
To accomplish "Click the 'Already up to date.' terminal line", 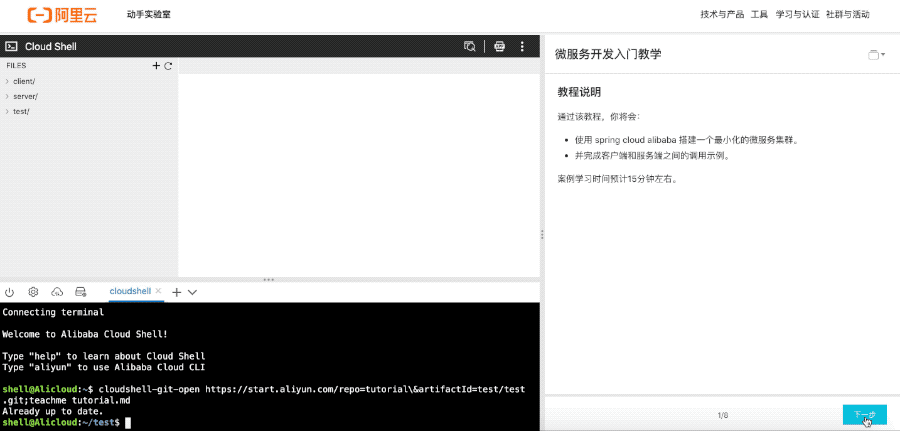I will coord(53,411).
